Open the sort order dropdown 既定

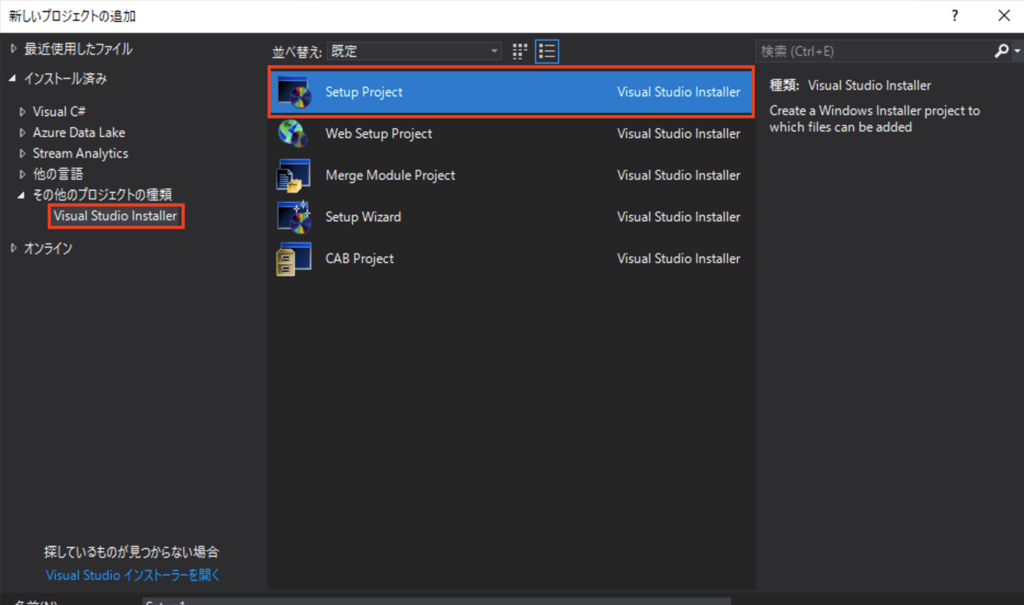[x=415, y=51]
